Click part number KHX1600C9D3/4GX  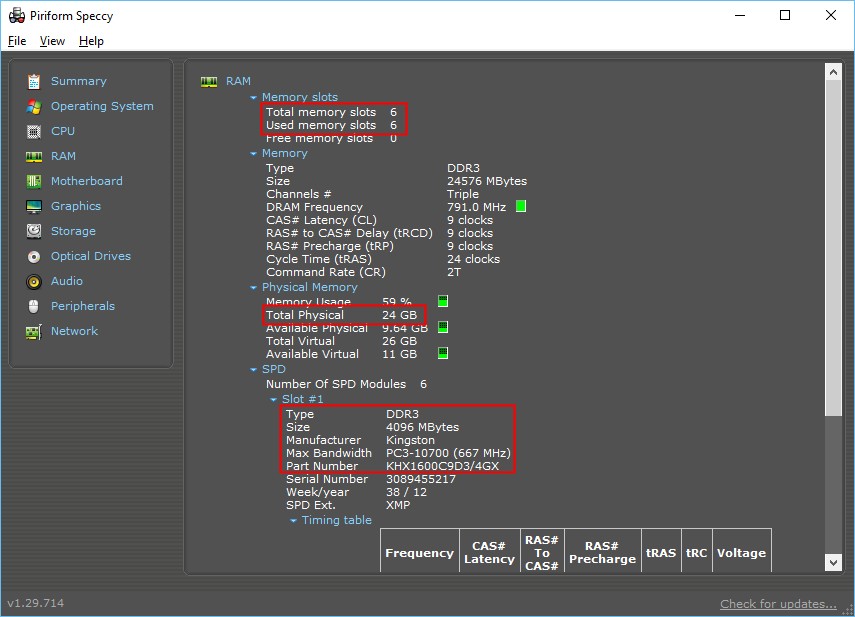click(x=443, y=467)
